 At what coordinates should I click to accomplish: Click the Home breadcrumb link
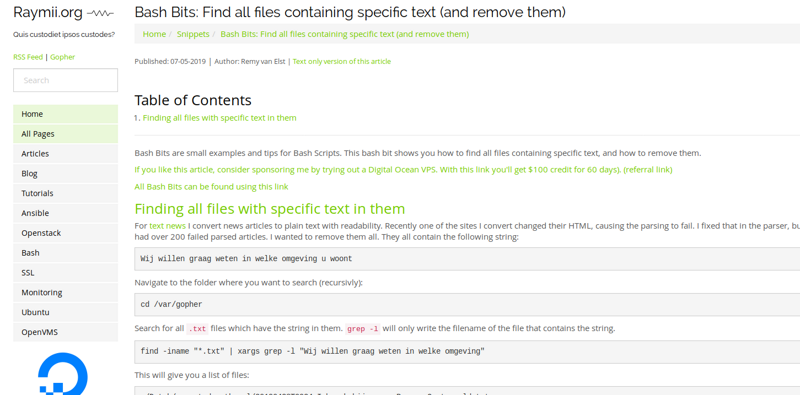click(154, 34)
